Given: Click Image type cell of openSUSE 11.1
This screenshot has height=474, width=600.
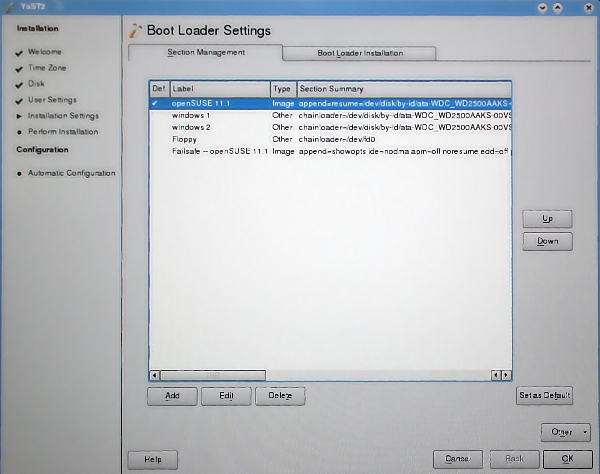Looking at the screenshot, I should (283, 103).
